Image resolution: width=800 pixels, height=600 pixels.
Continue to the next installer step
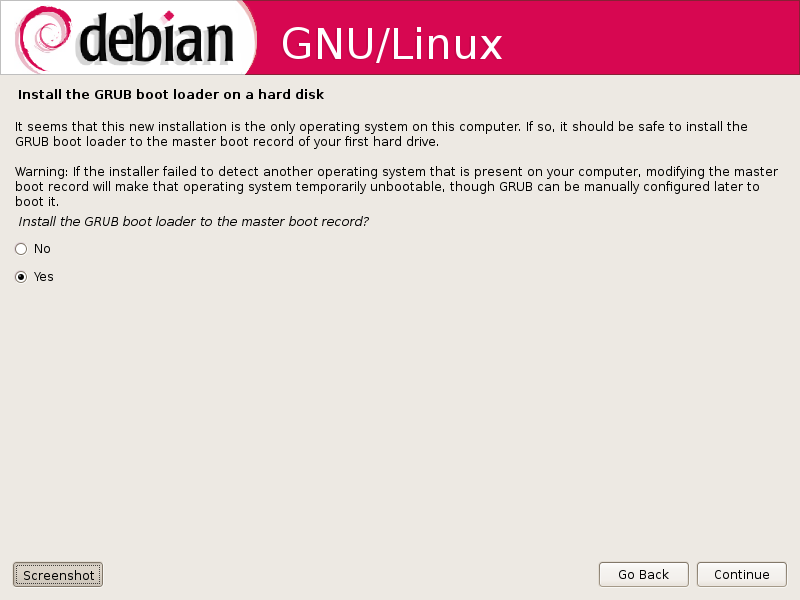click(741, 574)
